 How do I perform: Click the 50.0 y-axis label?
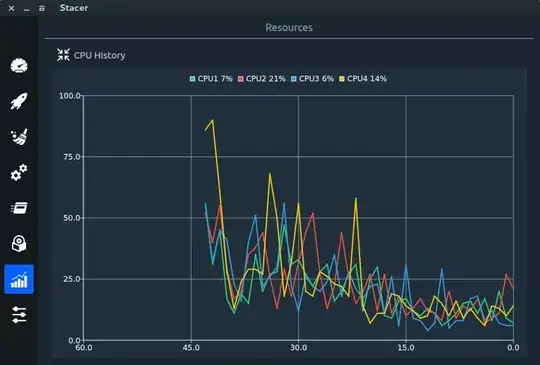(x=72, y=218)
